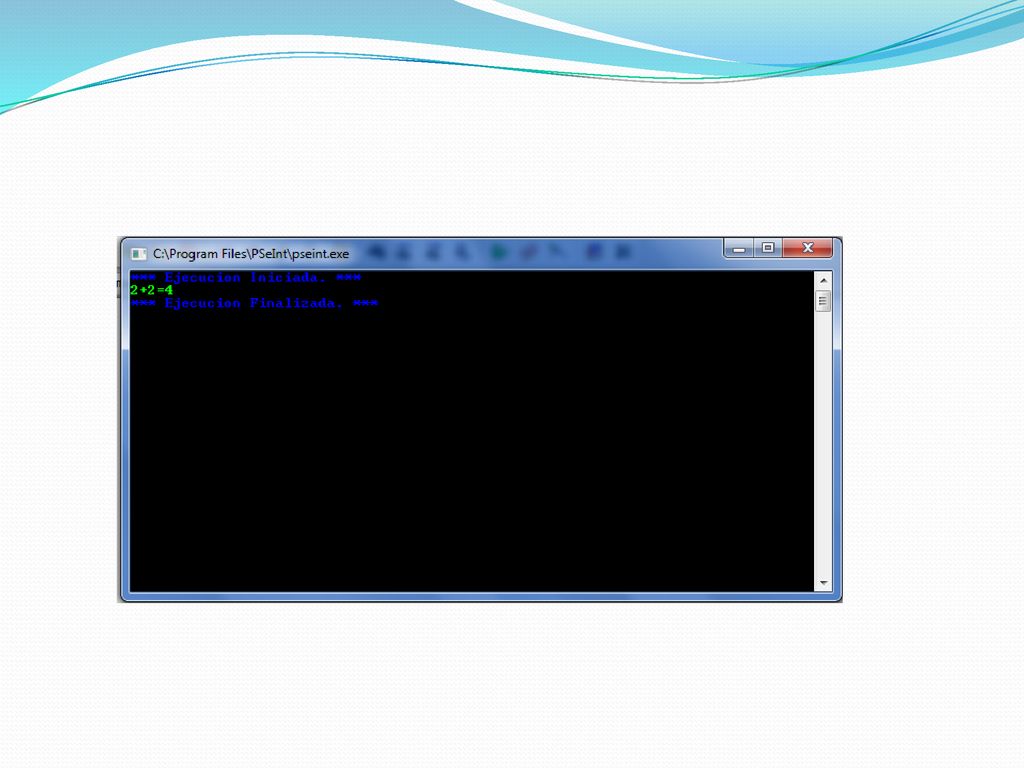Image resolution: width=1024 pixels, height=768 pixels.
Task: Click the title text C:\Program Files\PSeInt\pseint.exe
Action: pos(251,254)
